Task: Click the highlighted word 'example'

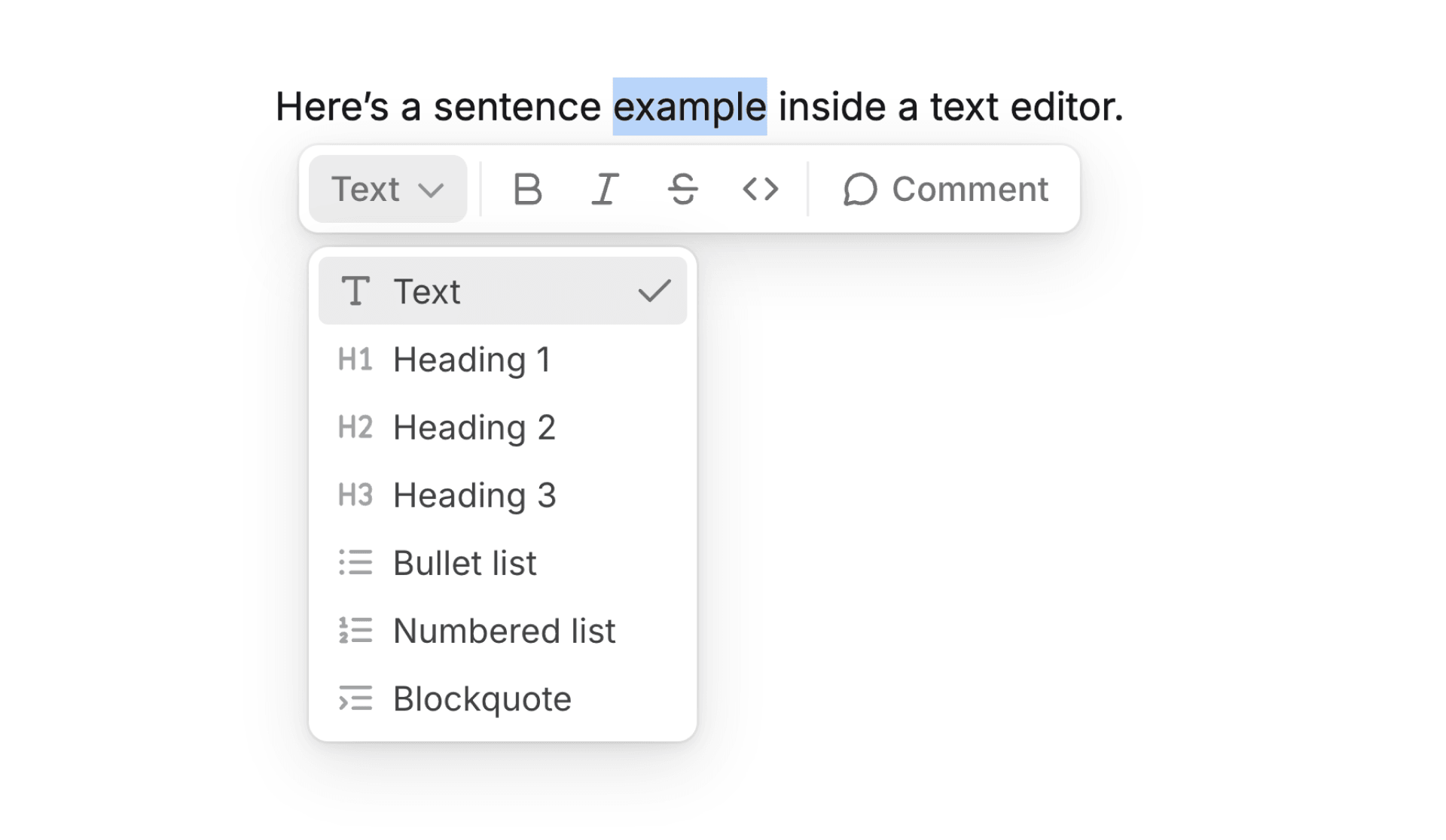Action: coord(690,104)
